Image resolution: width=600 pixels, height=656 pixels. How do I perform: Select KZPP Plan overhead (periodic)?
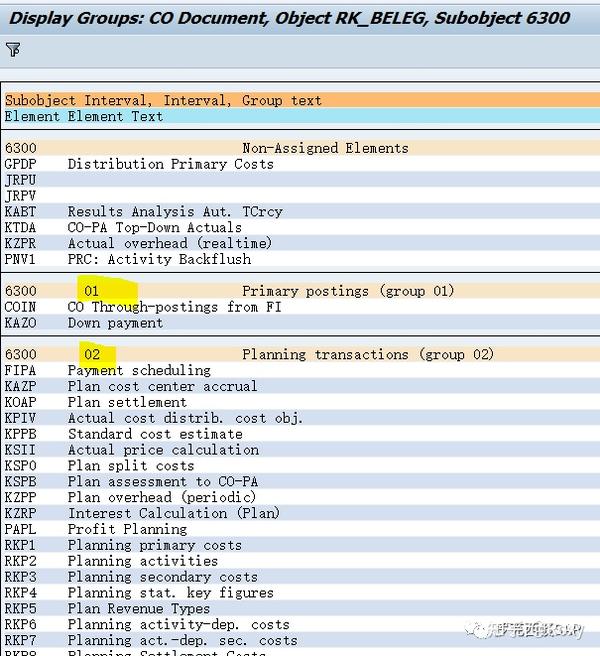(301, 498)
